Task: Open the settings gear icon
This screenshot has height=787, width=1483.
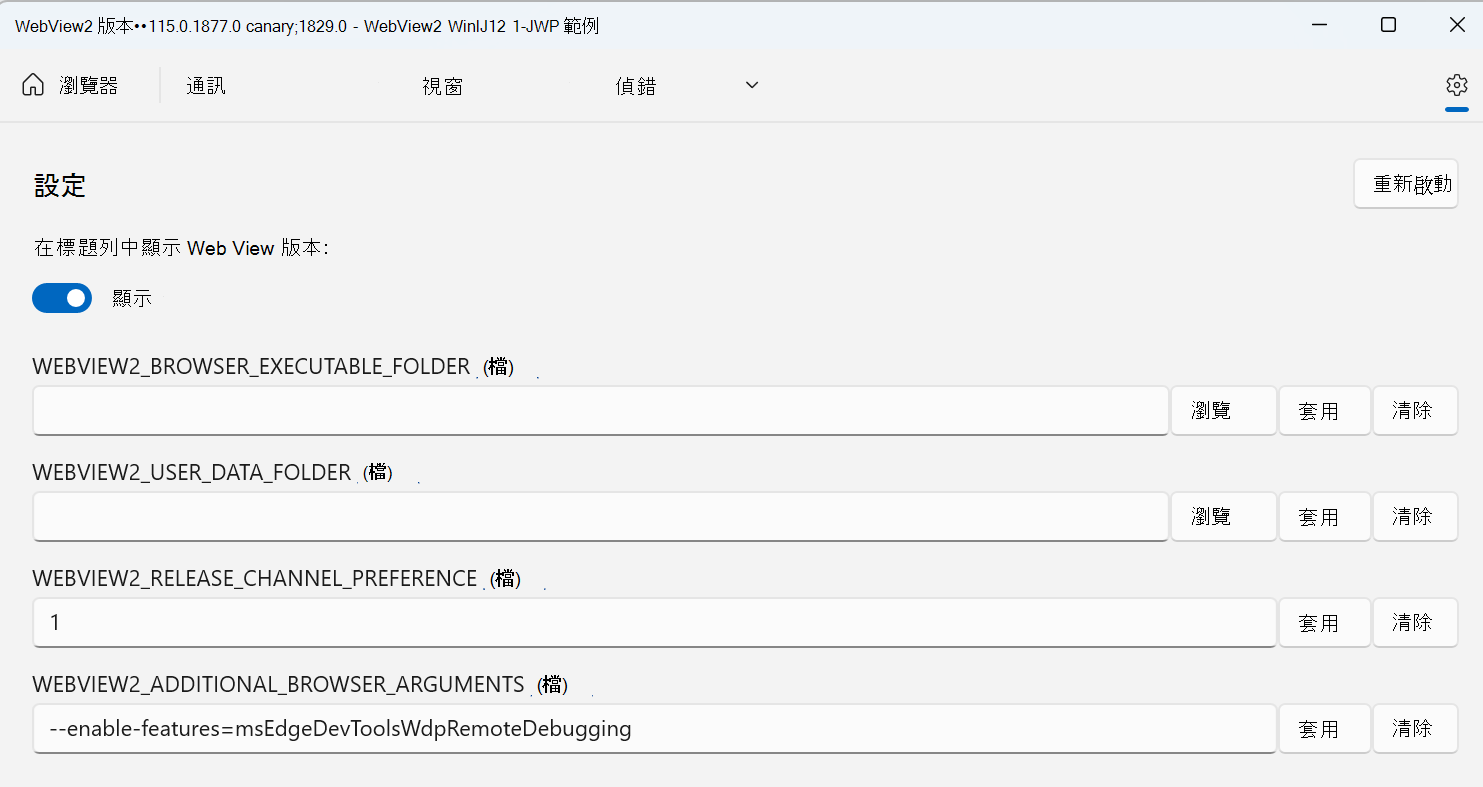Action: tap(1456, 85)
